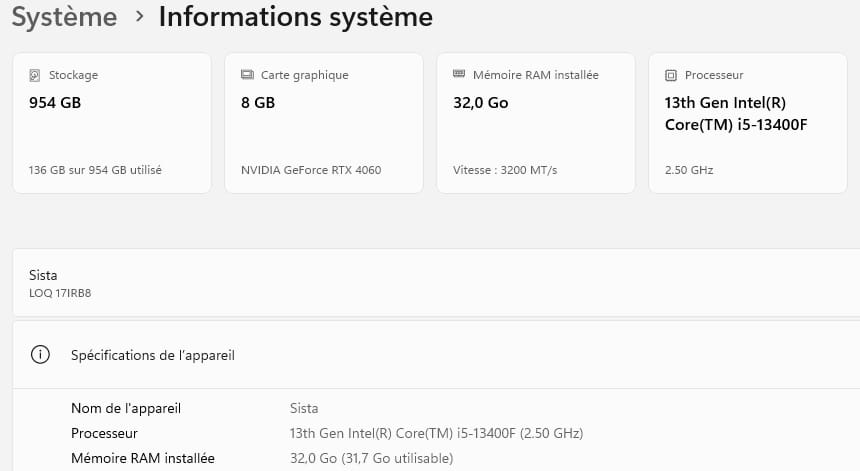Open the Stockage 954 GB card
Image resolution: width=860 pixels, height=471 pixels.
point(111,122)
